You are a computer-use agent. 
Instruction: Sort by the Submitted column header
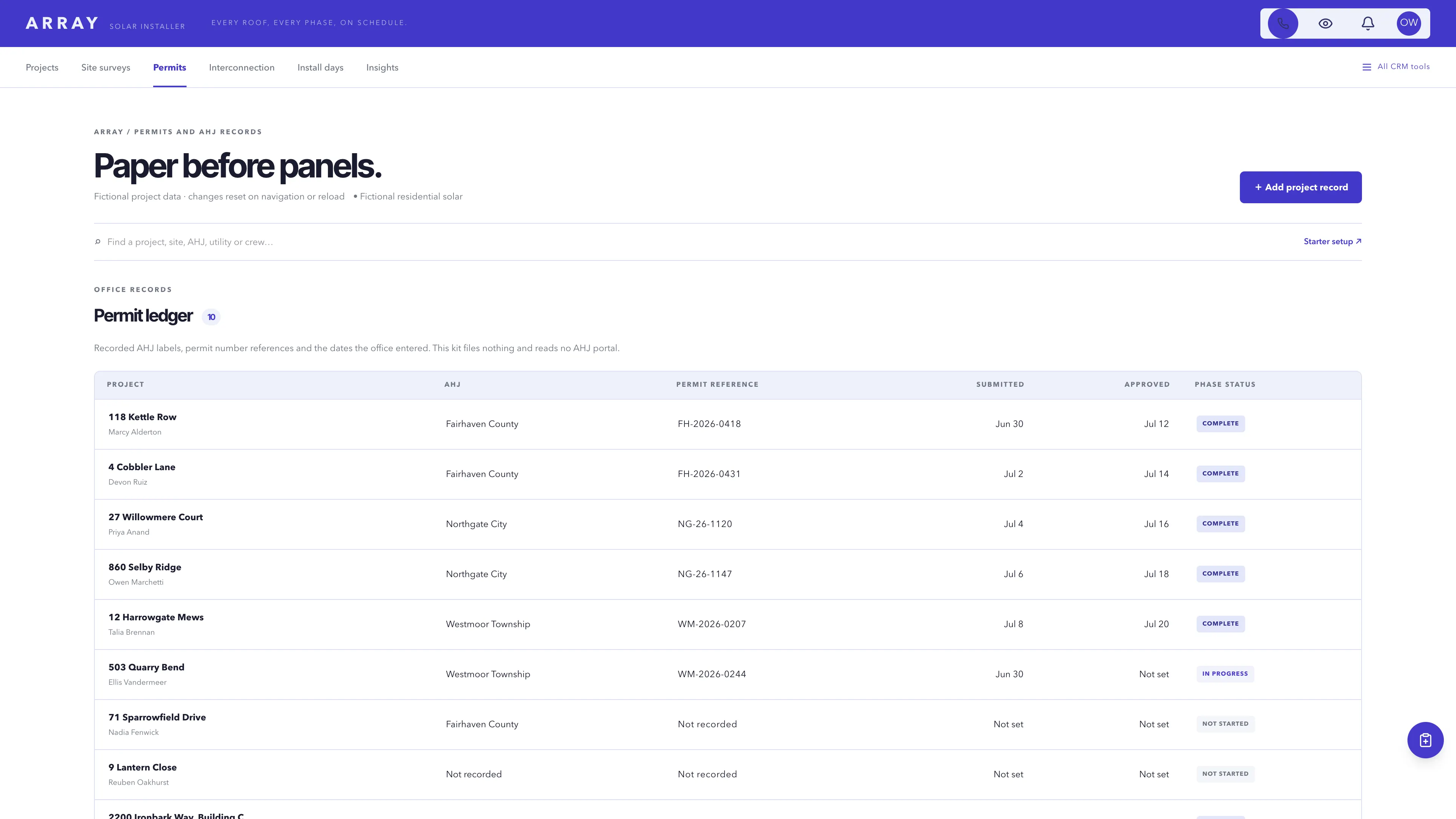(1000, 384)
